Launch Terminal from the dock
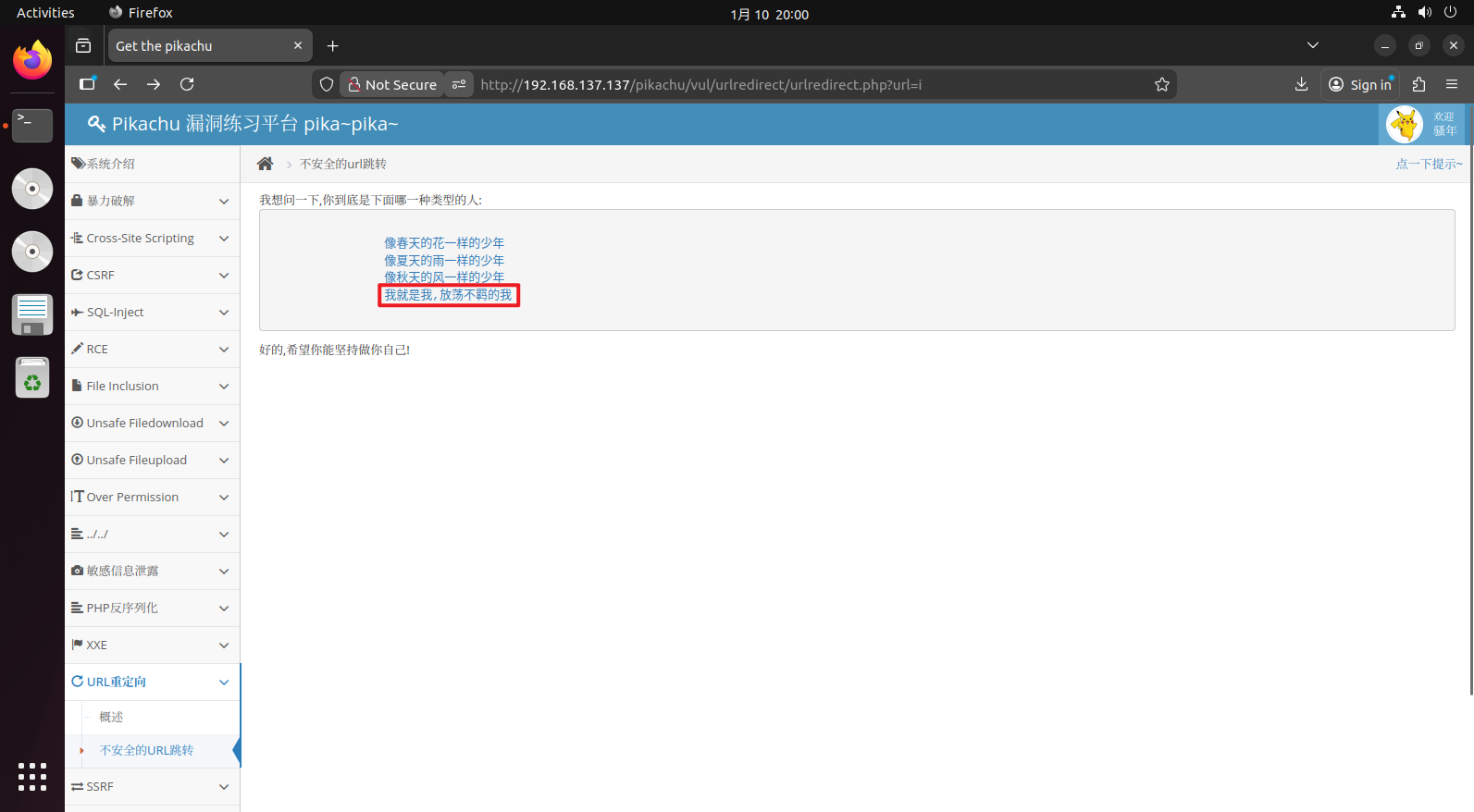This screenshot has height=812, width=1474. point(32,125)
